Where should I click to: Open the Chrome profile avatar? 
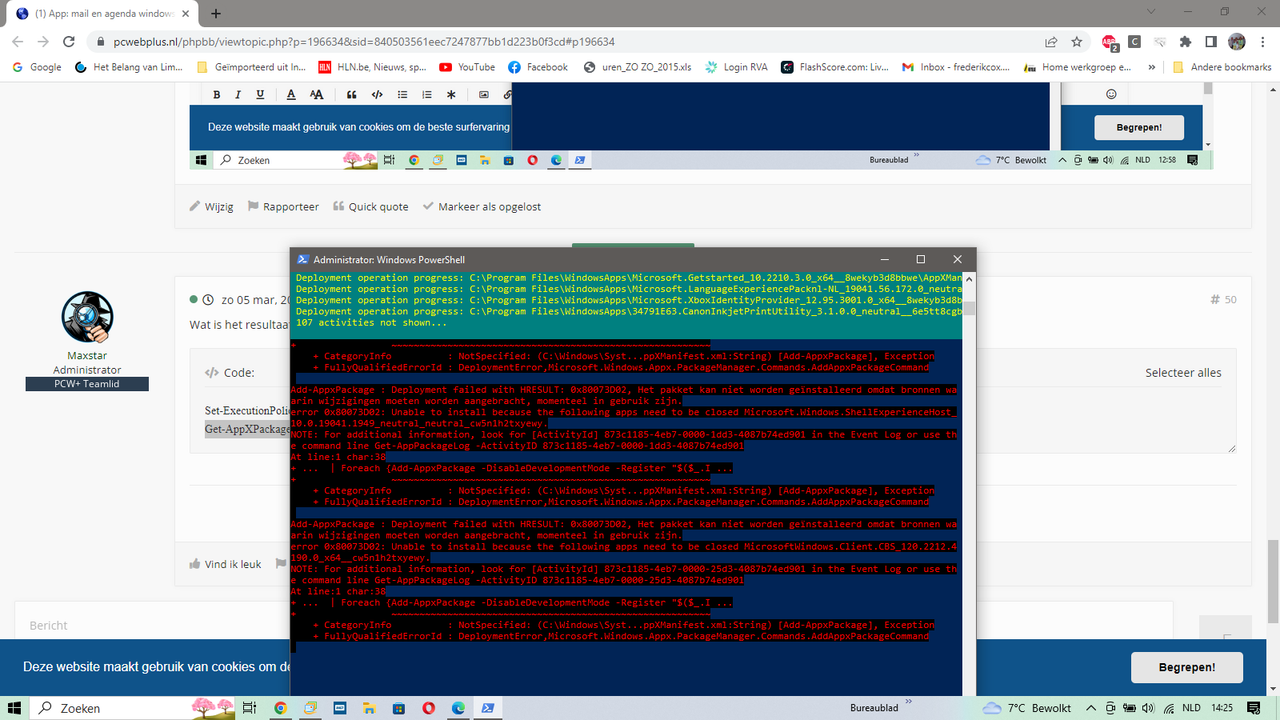[1237, 42]
